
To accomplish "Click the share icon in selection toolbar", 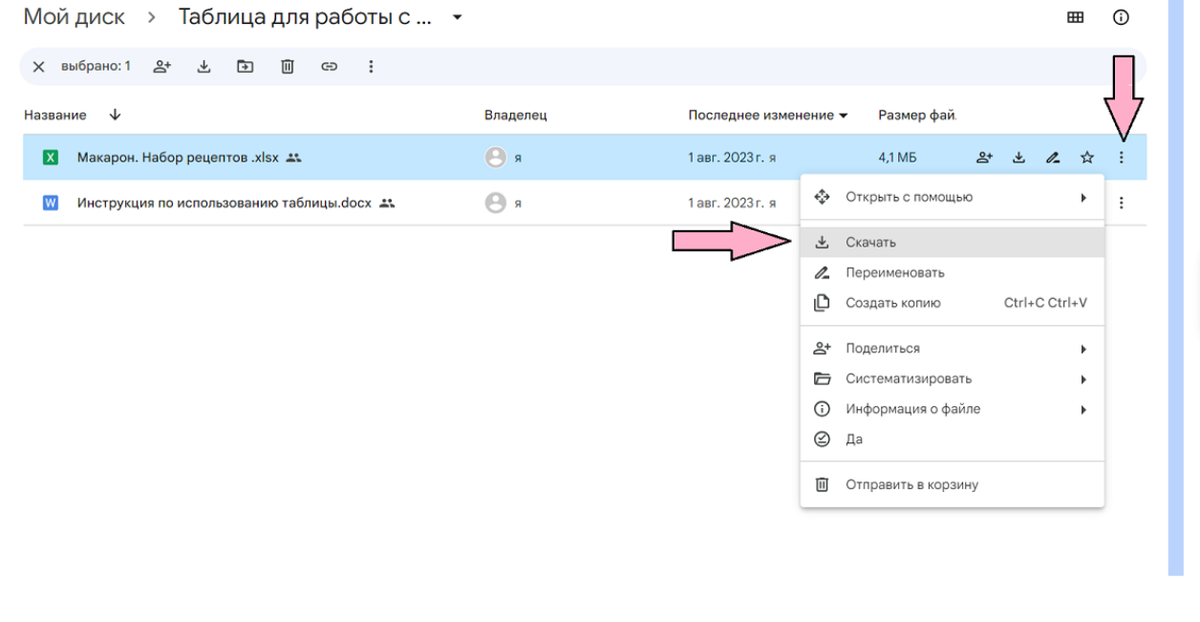I will (x=162, y=67).
